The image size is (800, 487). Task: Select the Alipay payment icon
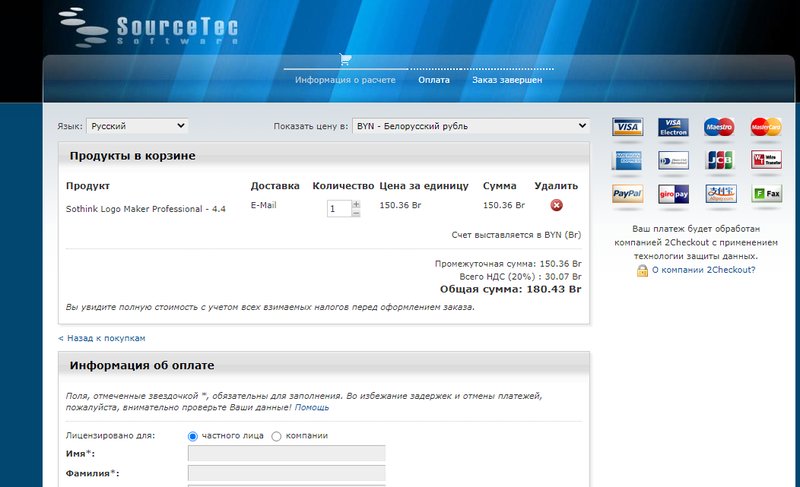(720, 194)
